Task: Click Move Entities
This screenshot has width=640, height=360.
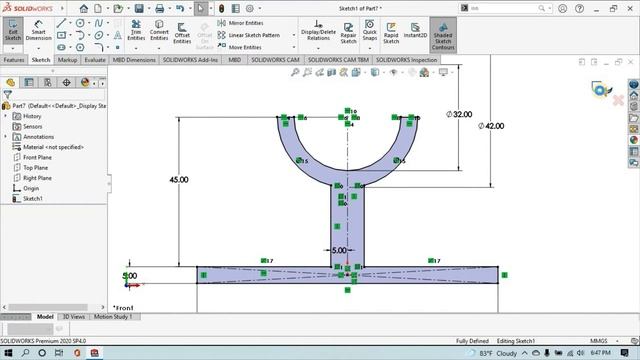Action: pyautogui.click(x=240, y=47)
